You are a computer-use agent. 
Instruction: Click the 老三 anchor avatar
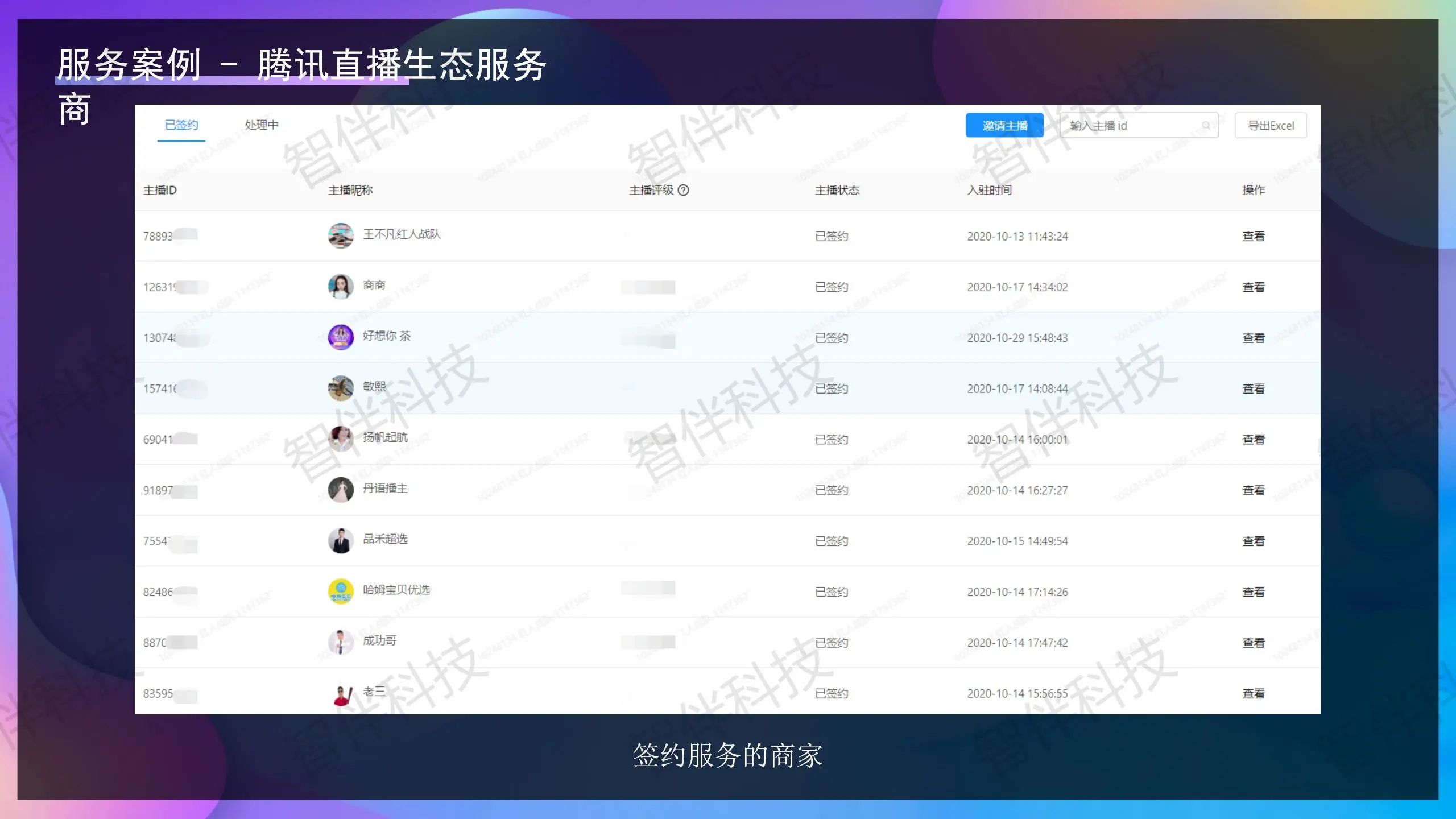point(341,693)
